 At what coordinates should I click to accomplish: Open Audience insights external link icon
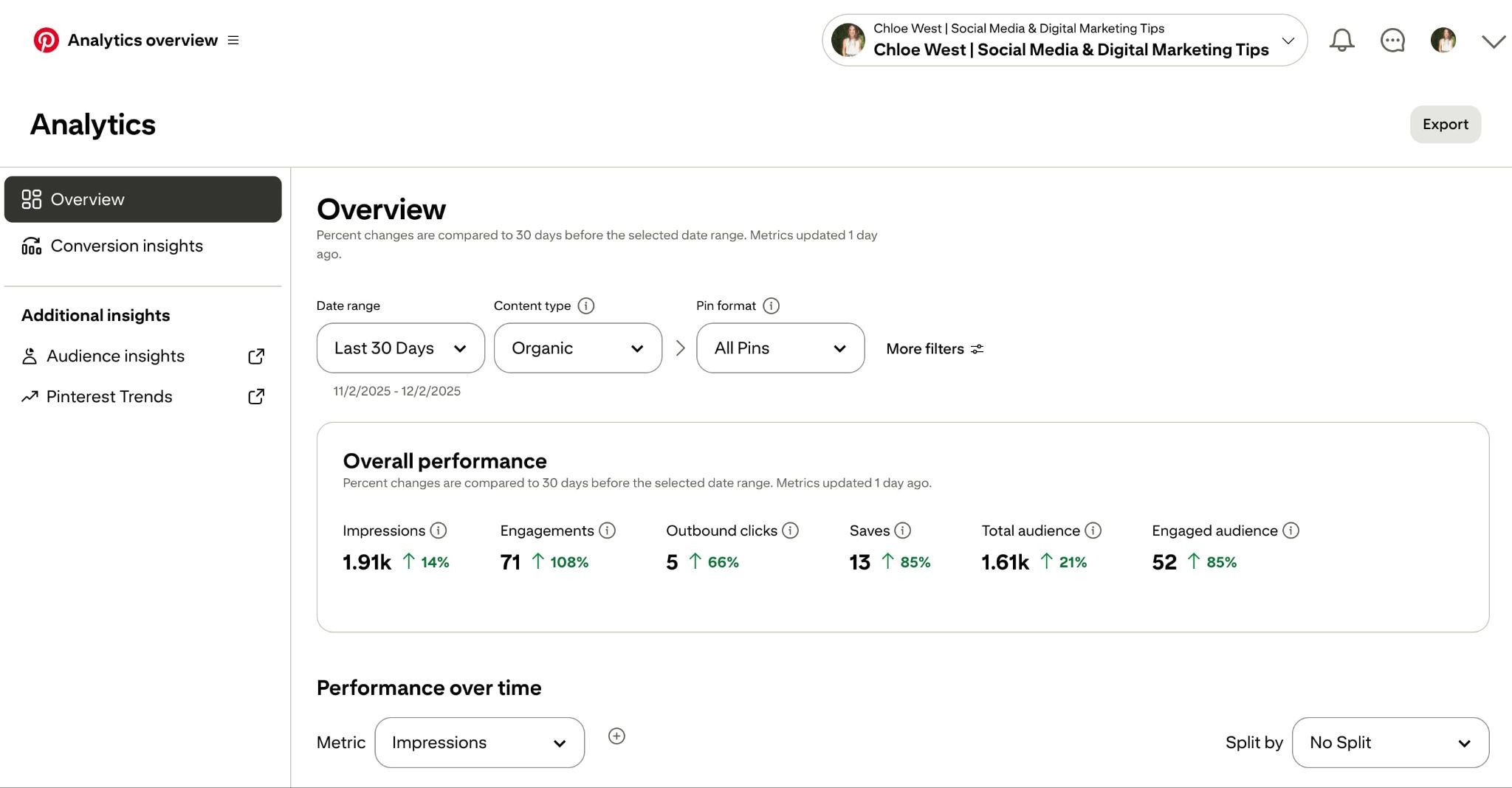pos(255,356)
